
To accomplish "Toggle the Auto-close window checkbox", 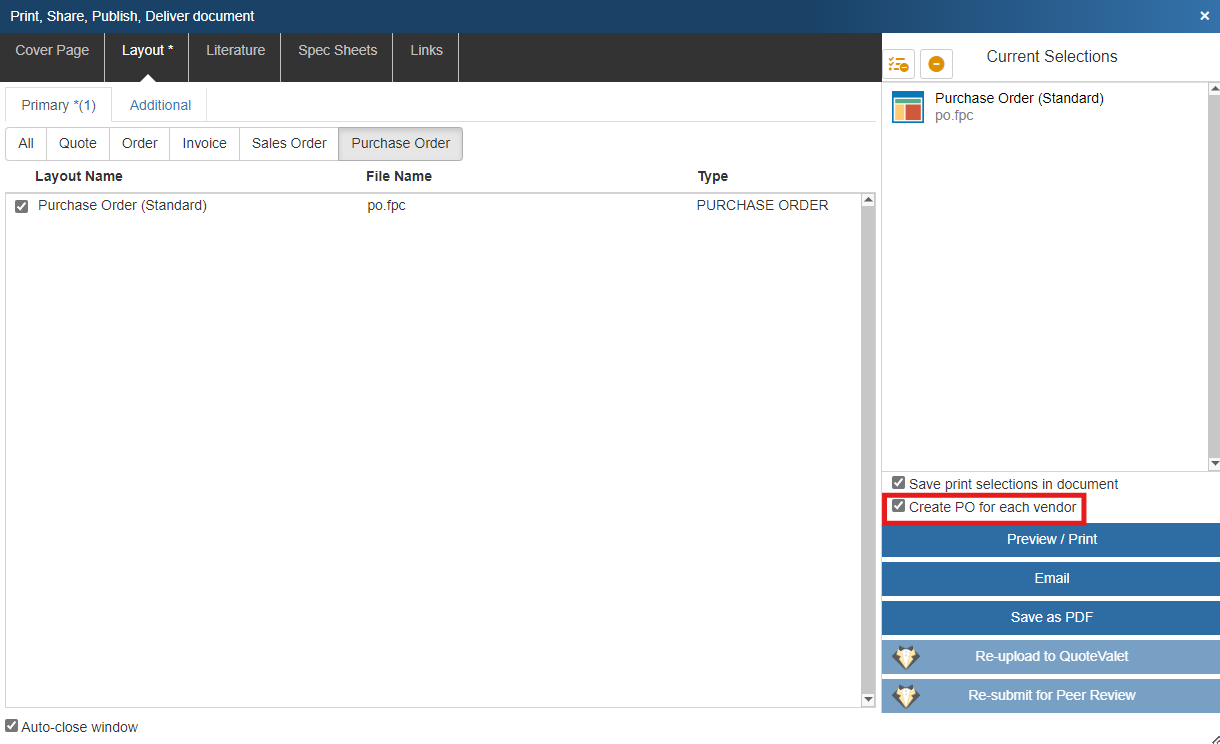I will coord(12,726).
